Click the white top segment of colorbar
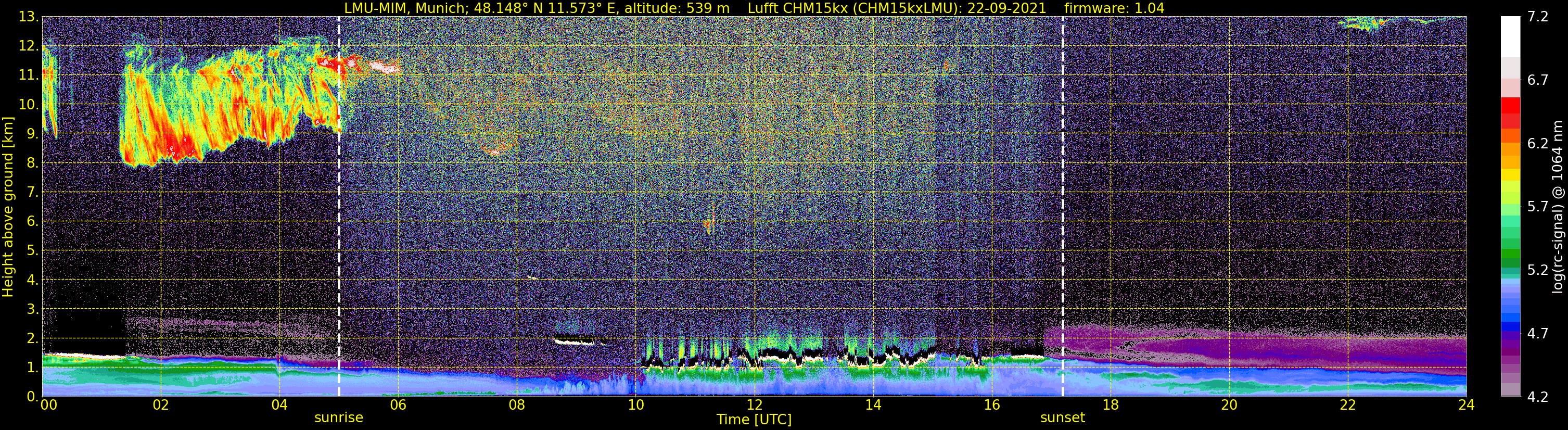1568x430 pixels. (x=1510, y=36)
